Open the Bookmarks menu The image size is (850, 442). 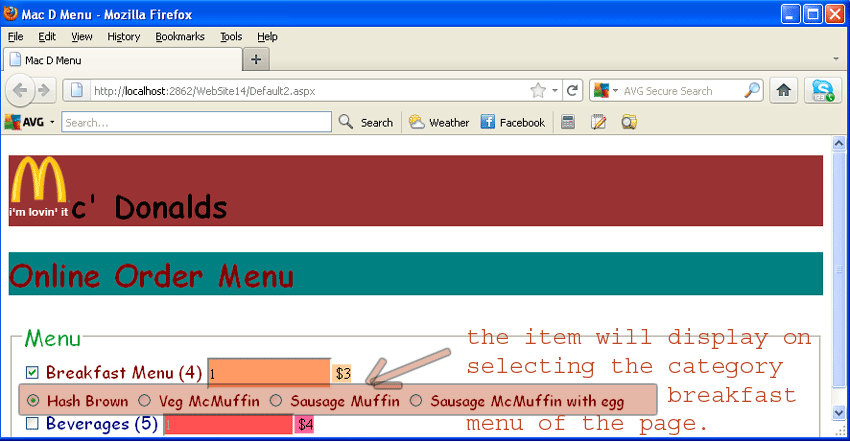click(x=180, y=36)
